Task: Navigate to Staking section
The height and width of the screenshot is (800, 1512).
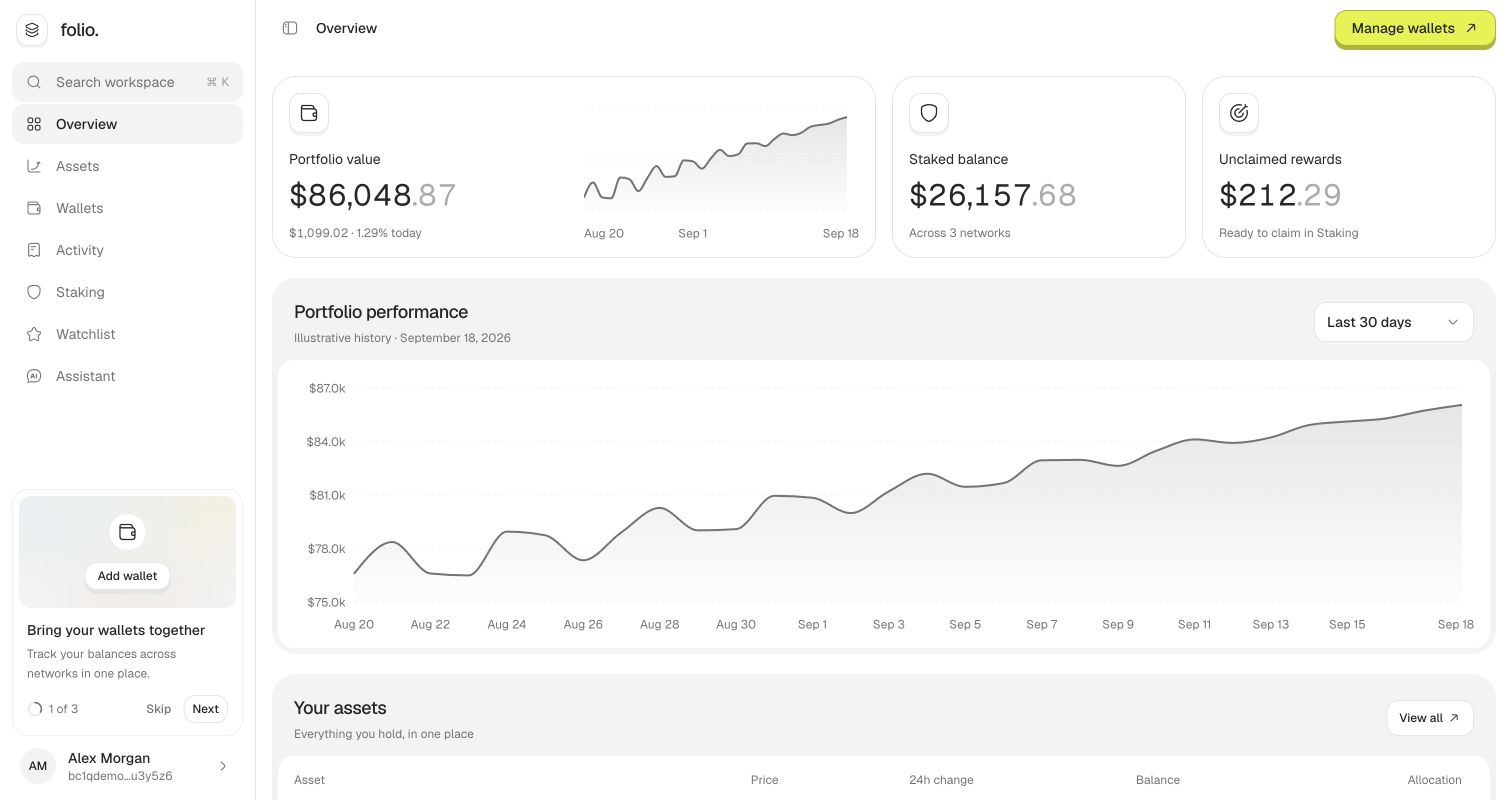Action: click(127, 292)
